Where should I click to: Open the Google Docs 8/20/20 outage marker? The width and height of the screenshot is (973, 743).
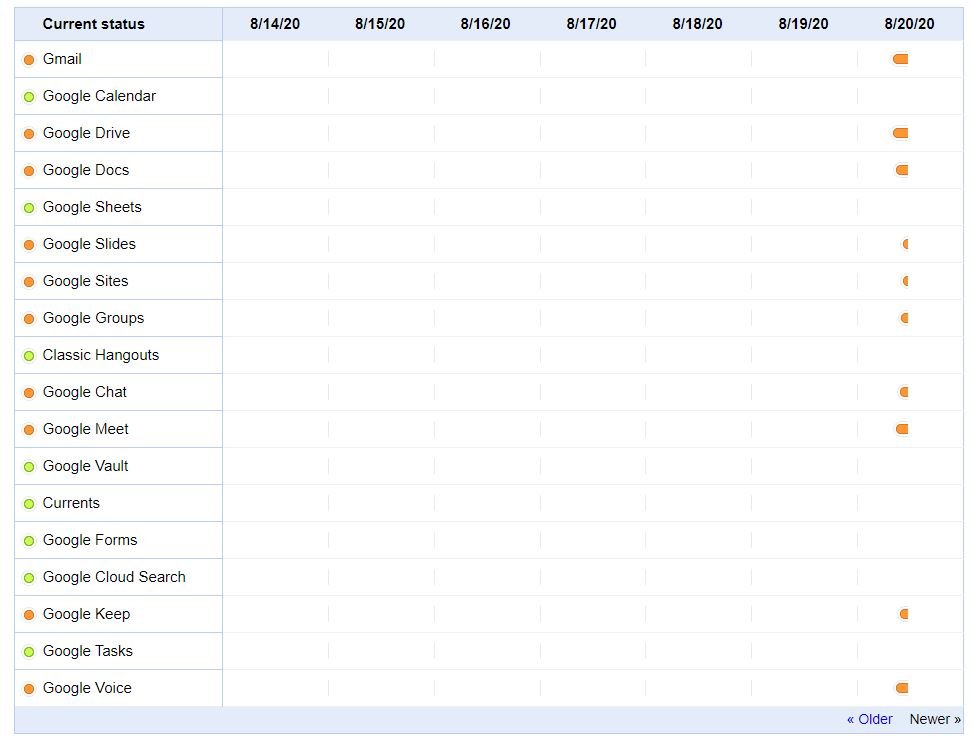tap(902, 170)
